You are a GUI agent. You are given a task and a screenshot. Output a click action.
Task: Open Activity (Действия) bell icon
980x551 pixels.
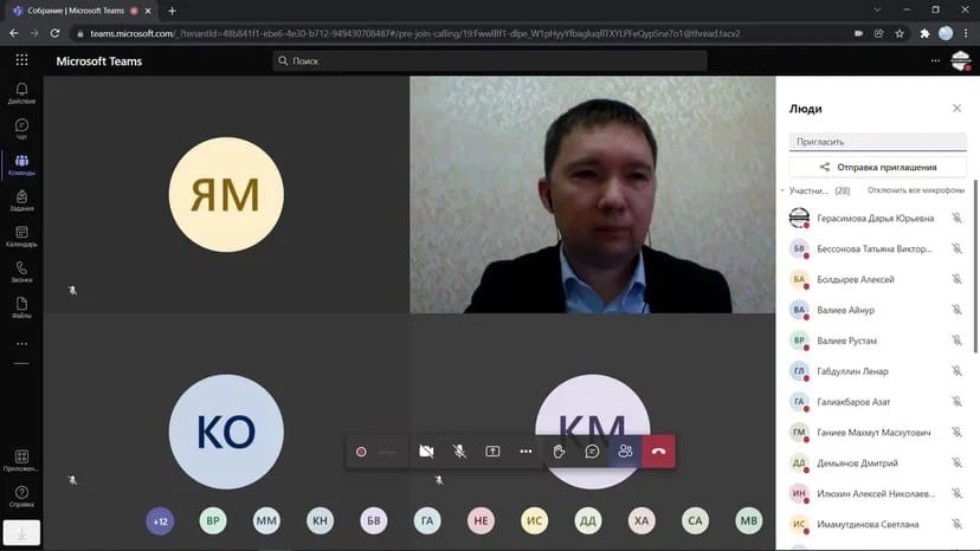(x=21, y=93)
